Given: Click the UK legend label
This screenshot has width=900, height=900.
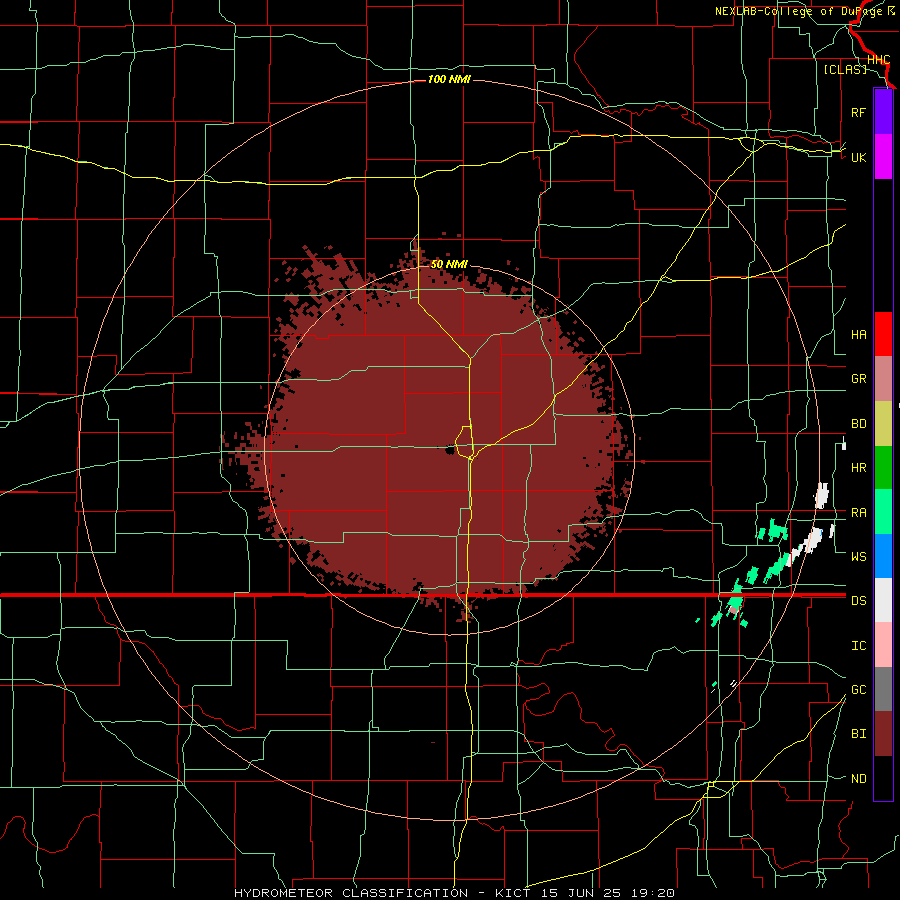Looking at the screenshot, I should click(x=858, y=158).
